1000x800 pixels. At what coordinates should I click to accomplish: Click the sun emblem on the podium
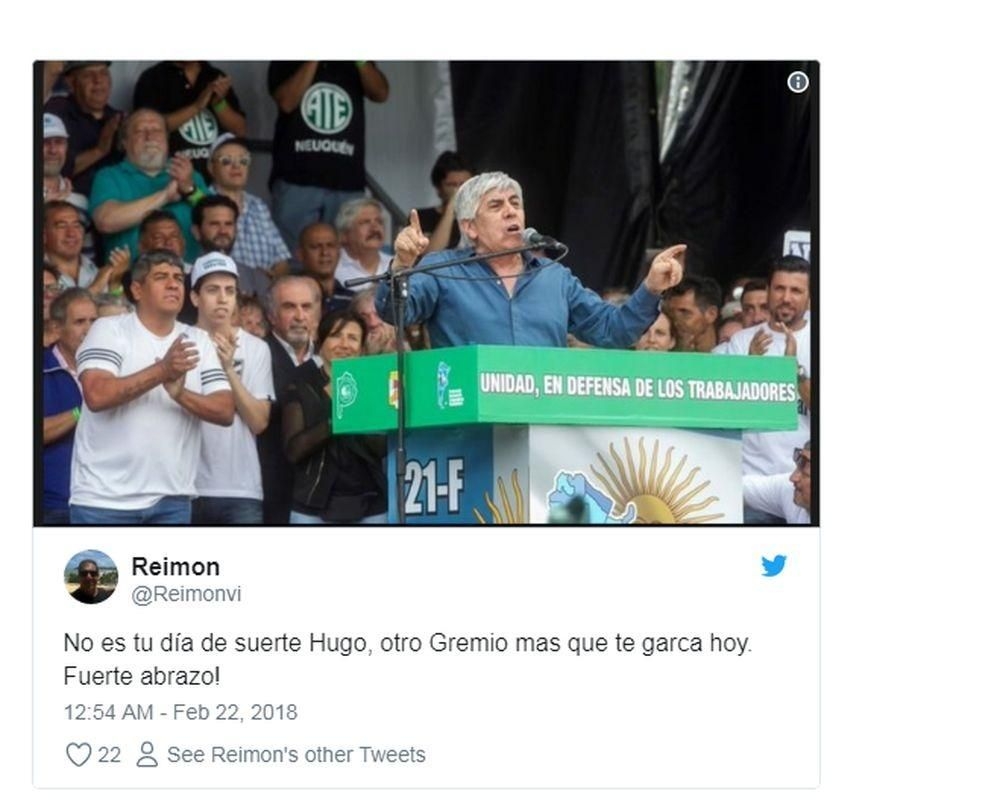pyautogui.click(x=649, y=482)
